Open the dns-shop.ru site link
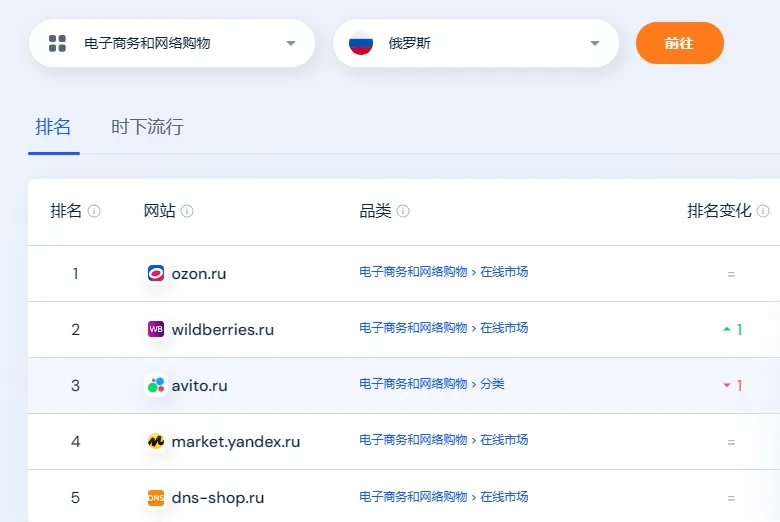Viewport: 780px width, 522px height. [217, 498]
